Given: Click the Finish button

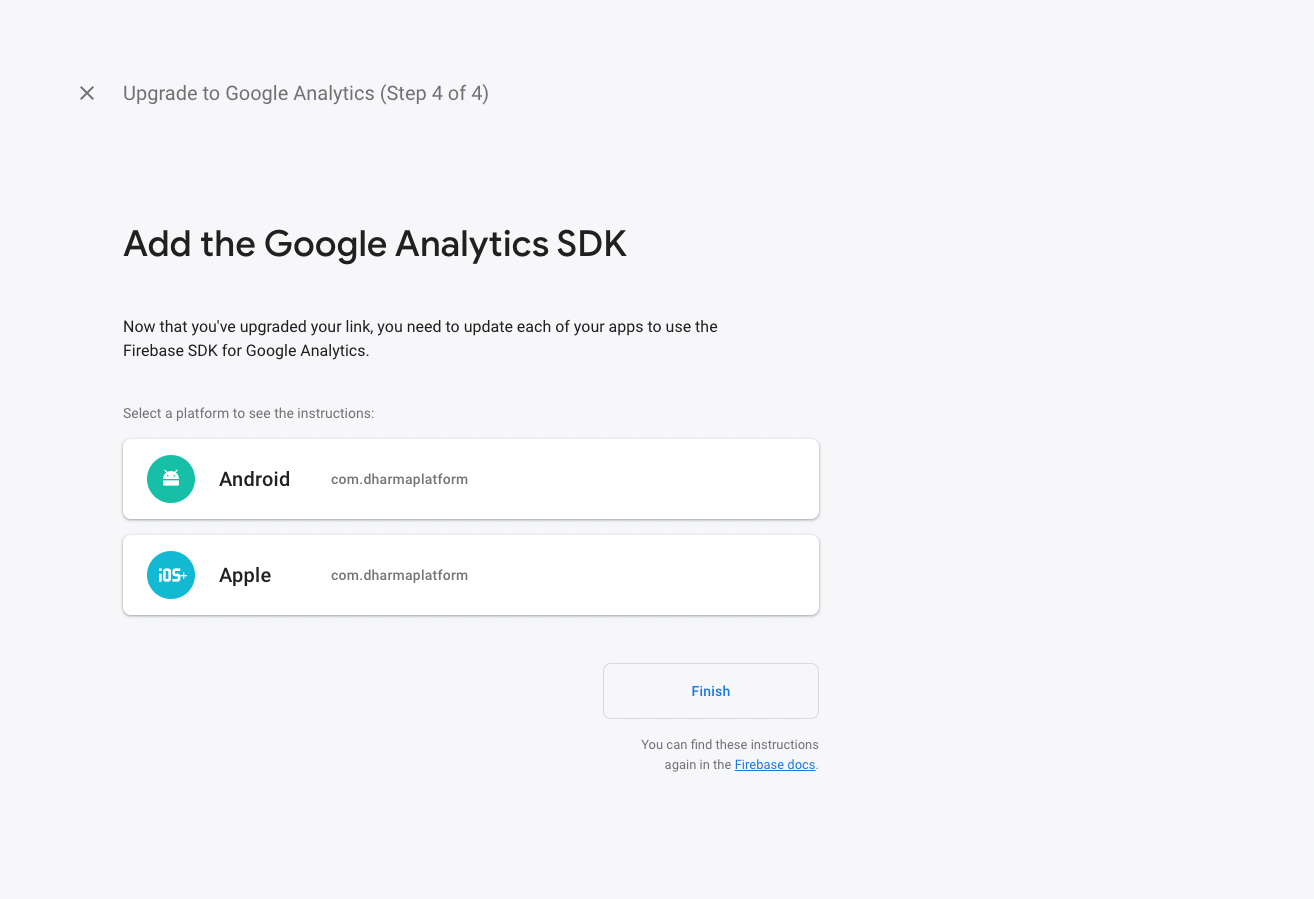Looking at the screenshot, I should tap(711, 691).
